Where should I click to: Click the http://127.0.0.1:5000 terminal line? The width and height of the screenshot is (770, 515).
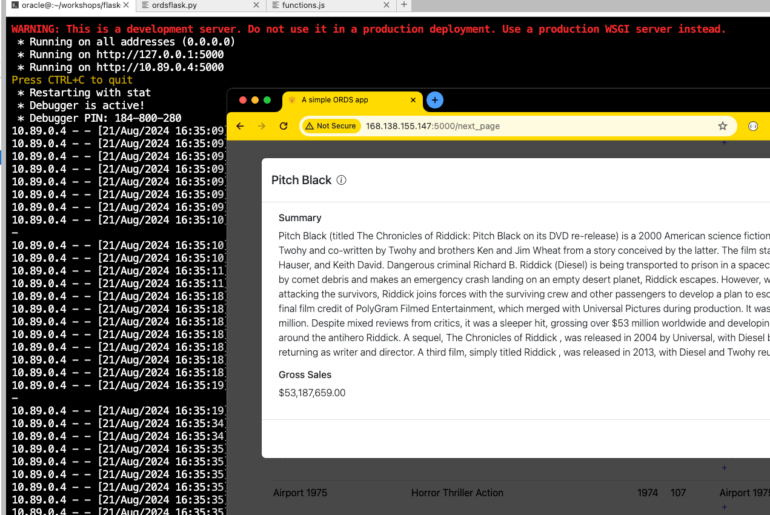120,54
